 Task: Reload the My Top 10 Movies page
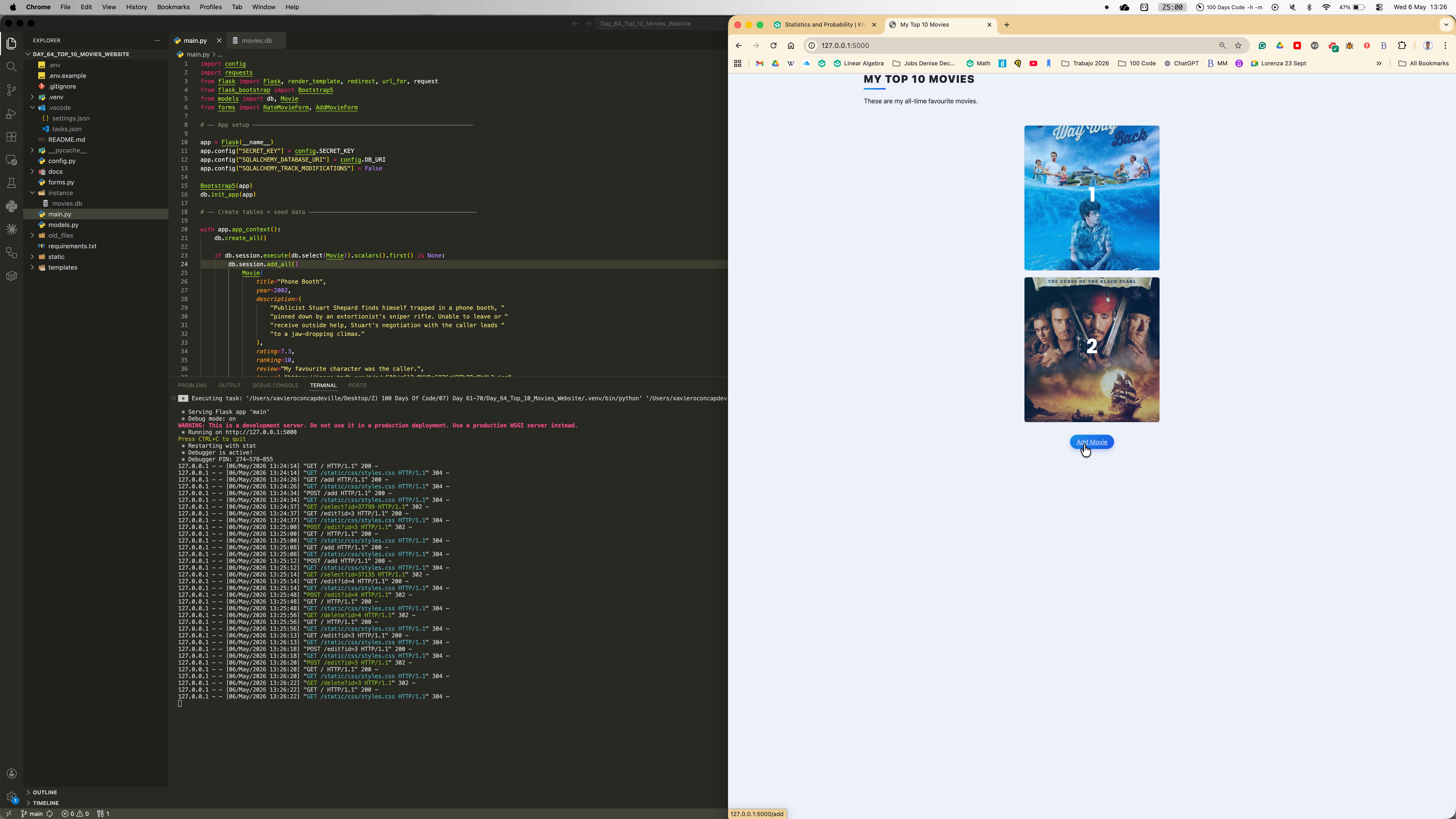[x=773, y=46]
